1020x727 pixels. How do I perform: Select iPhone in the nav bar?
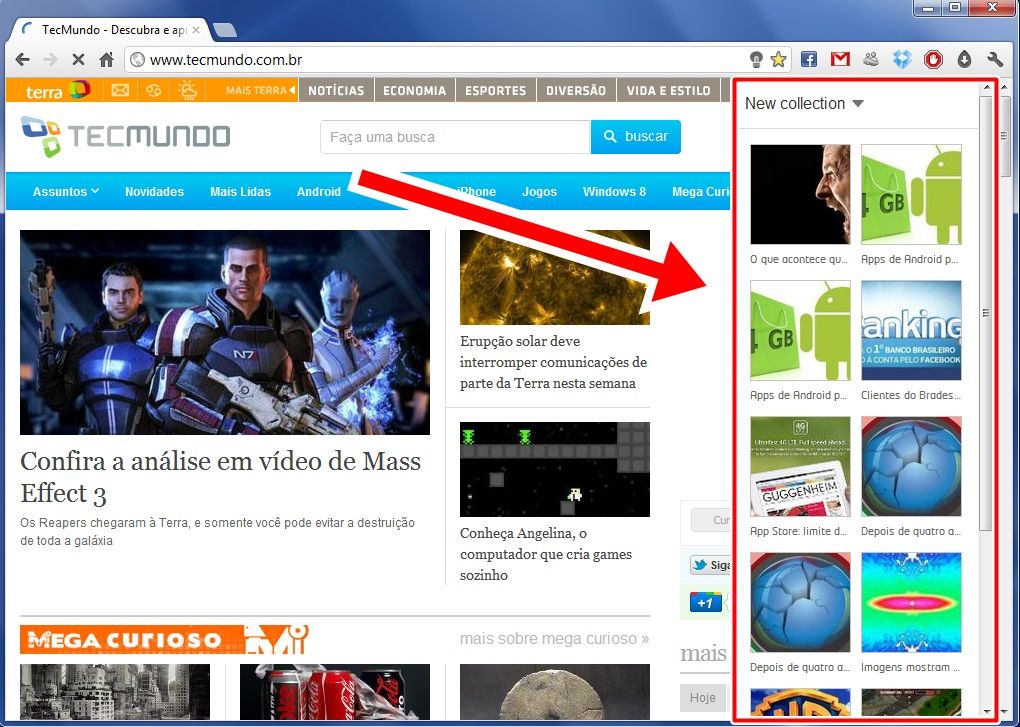click(x=477, y=191)
